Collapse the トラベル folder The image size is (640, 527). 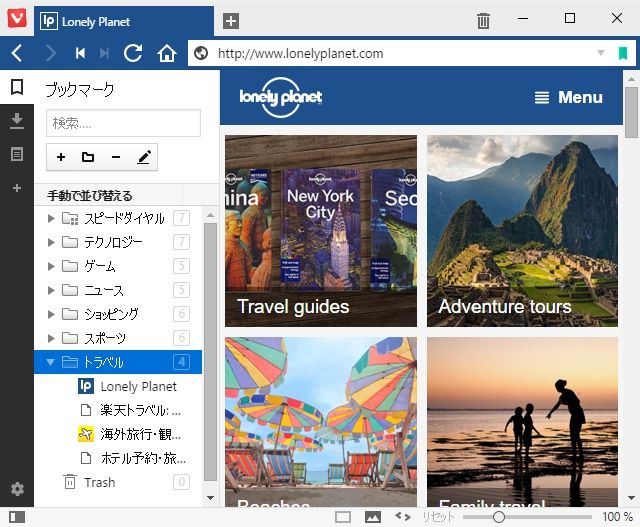click(x=50, y=362)
